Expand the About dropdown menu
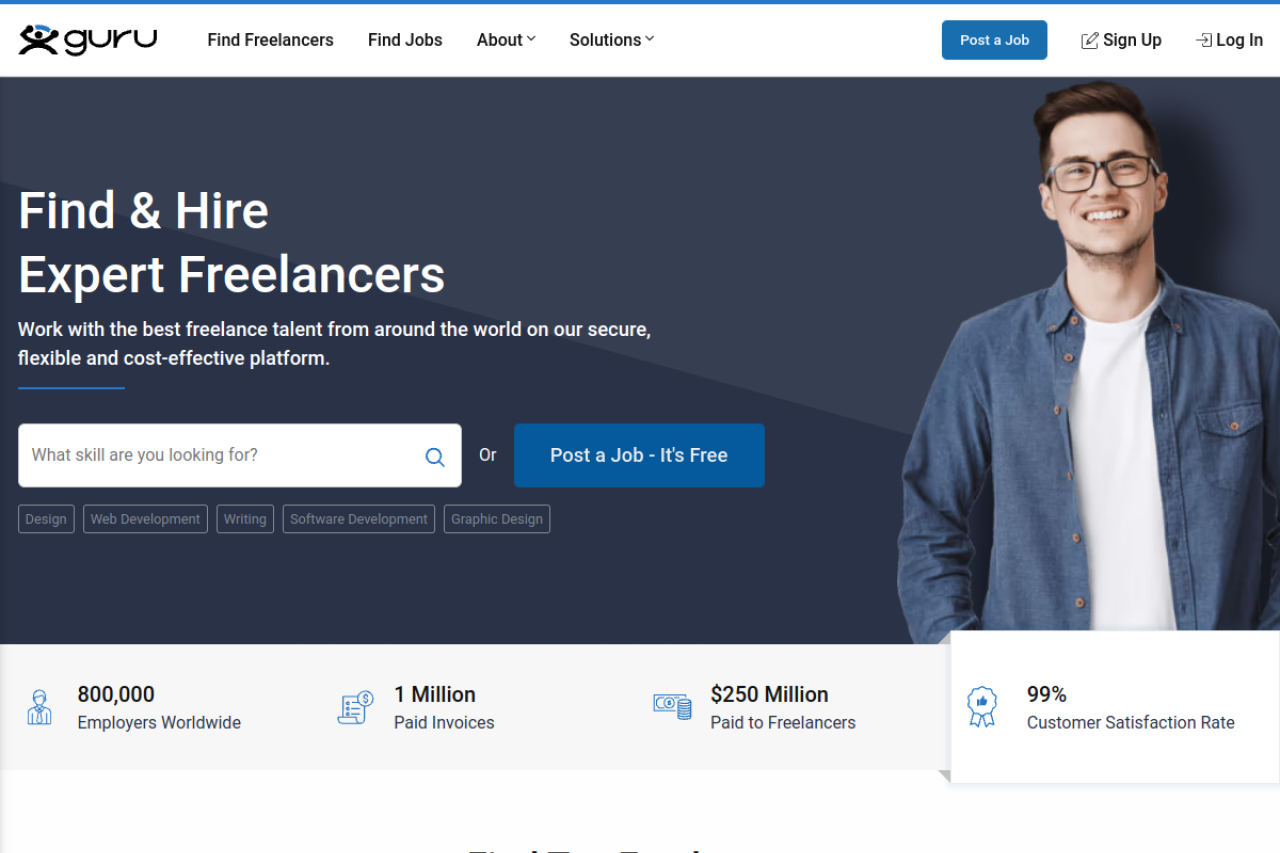This screenshot has height=853, width=1280. click(506, 40)
